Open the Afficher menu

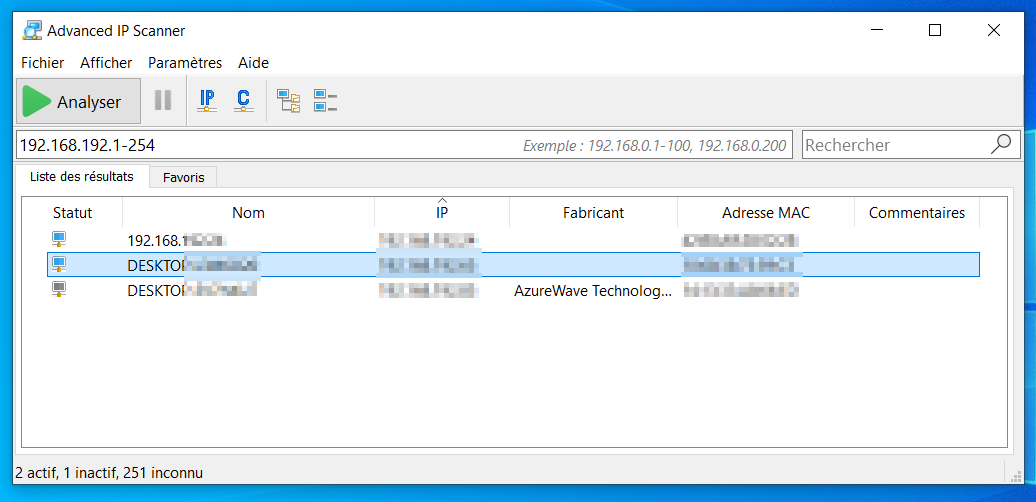[x=106, y=63]
